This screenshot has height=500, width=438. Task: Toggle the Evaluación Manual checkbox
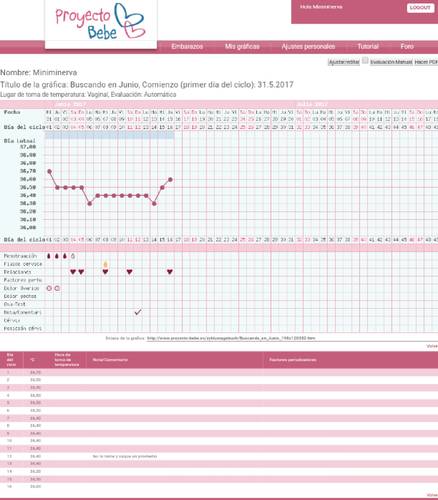pos(365,61)
